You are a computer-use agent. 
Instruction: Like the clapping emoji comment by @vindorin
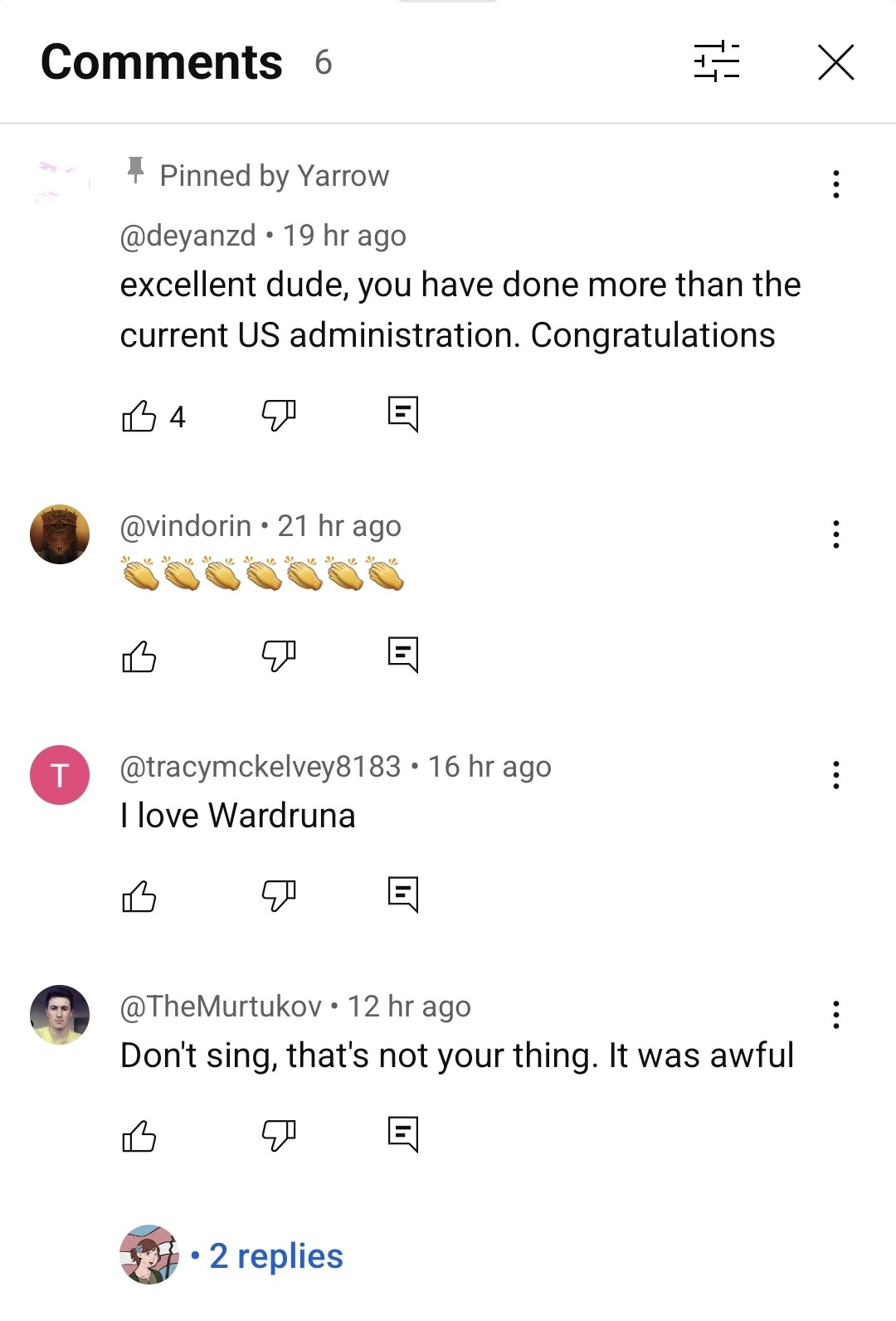point(139,656)
